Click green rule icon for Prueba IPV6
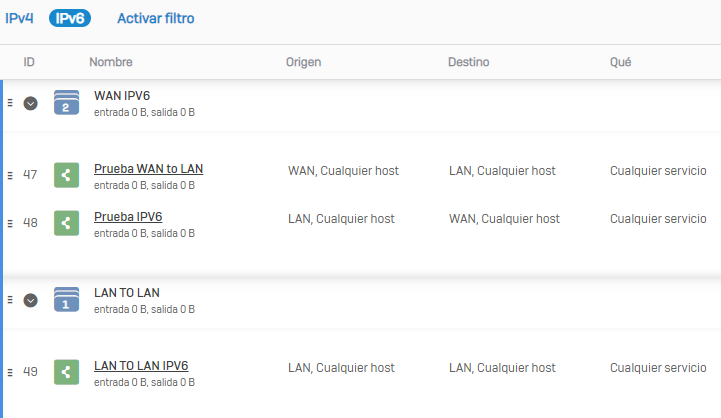Screen dimensions: 721x418 (66, 223)
